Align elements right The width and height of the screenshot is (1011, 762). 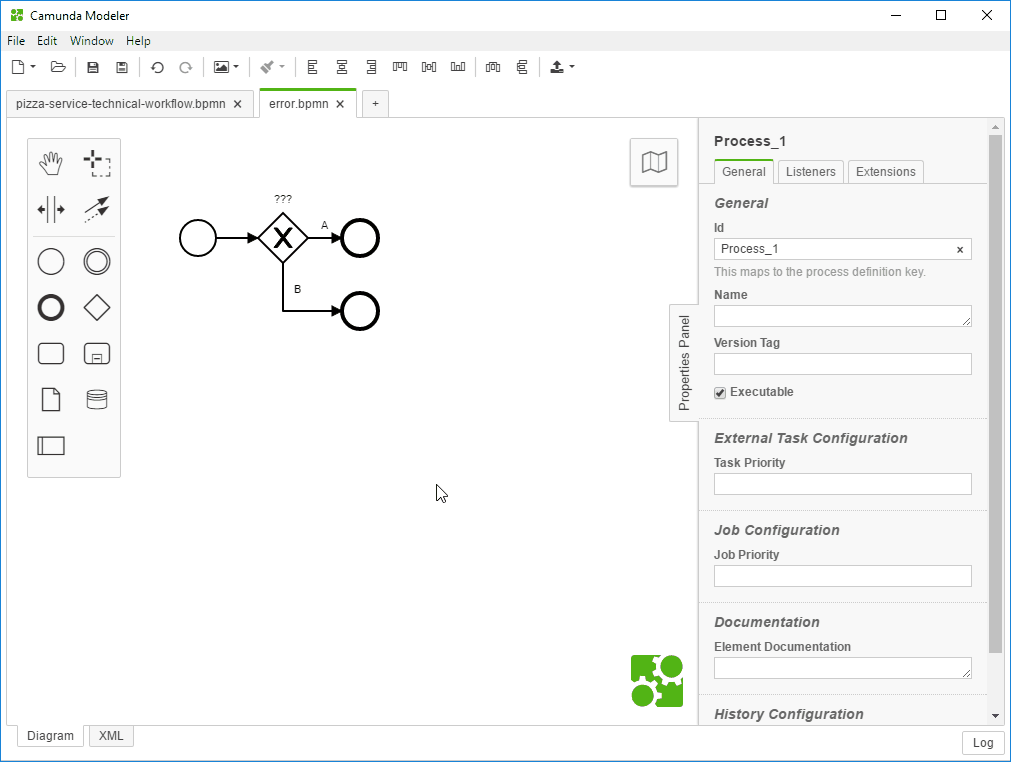coord(371,67)
